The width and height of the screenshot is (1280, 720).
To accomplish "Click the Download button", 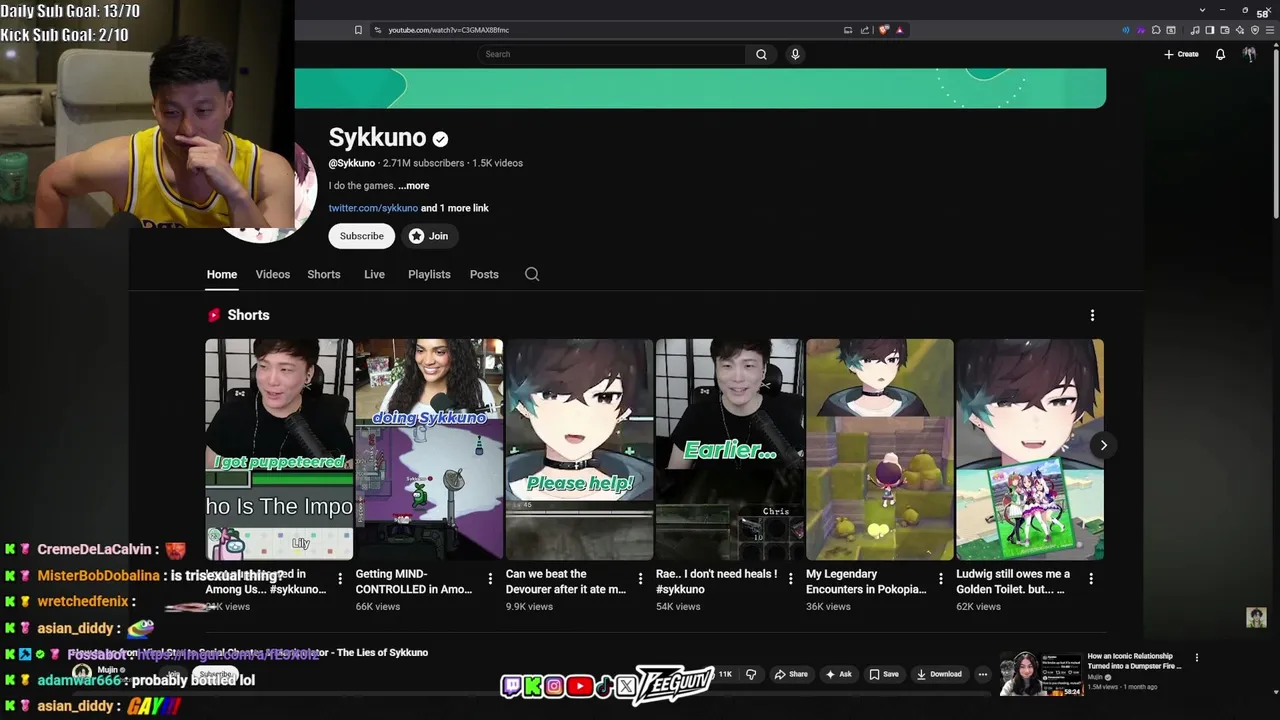I will [938, 674].
